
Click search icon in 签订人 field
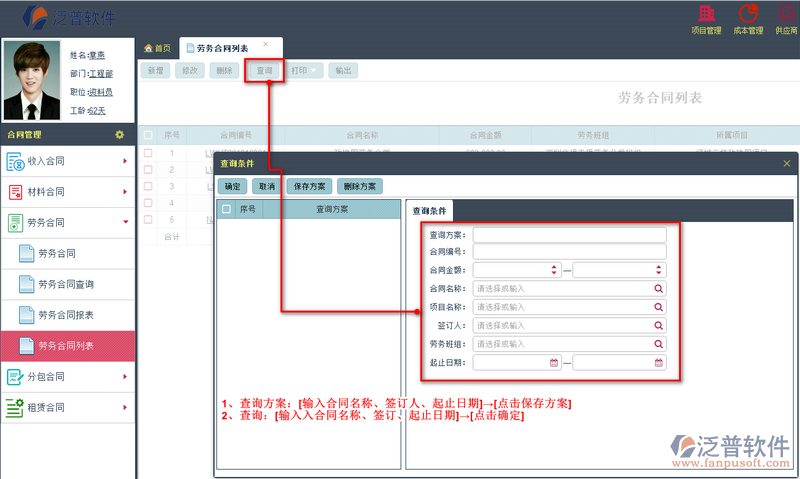click(x=659, y=326)
